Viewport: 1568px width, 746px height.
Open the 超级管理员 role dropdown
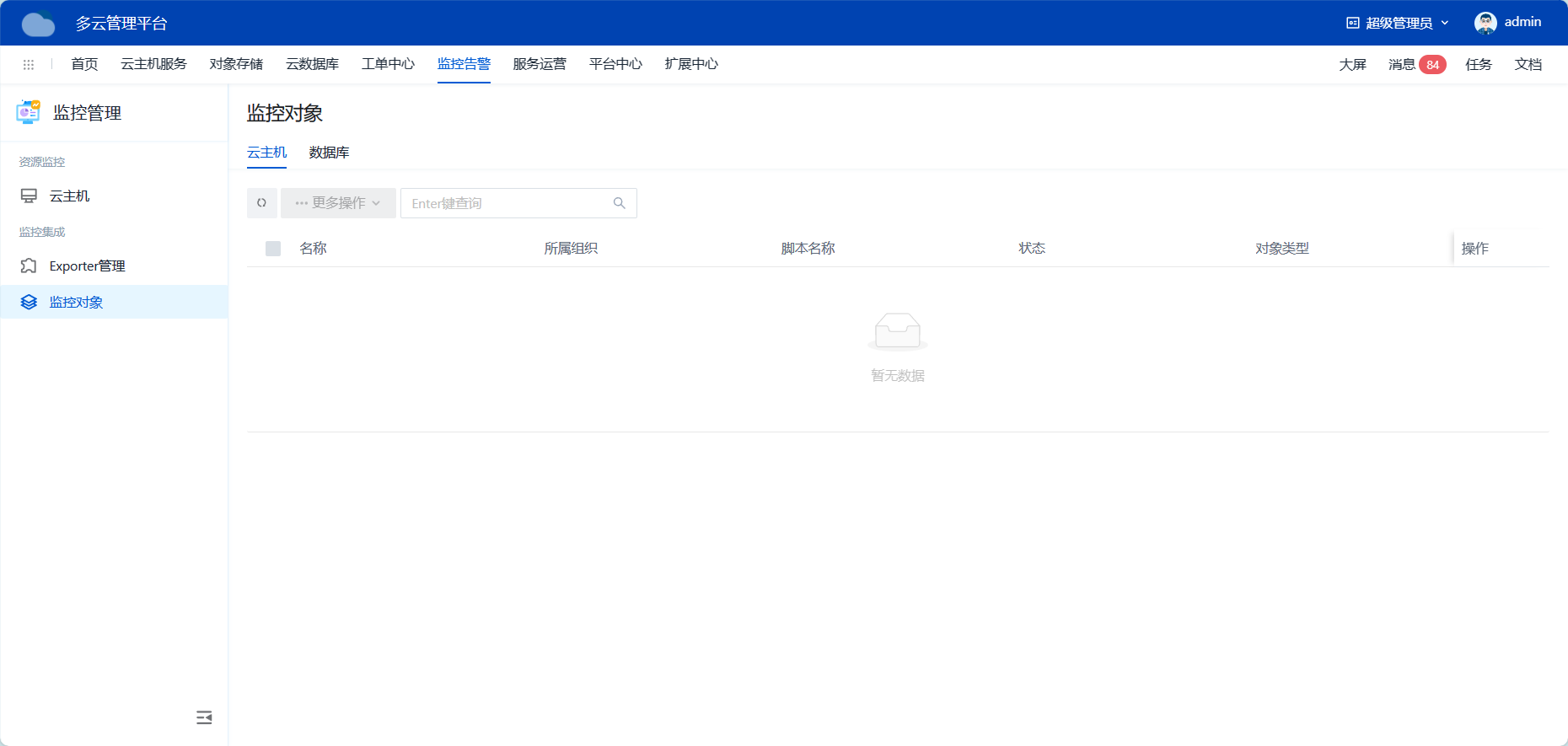pyautogui.click(x=1398, y=23)
